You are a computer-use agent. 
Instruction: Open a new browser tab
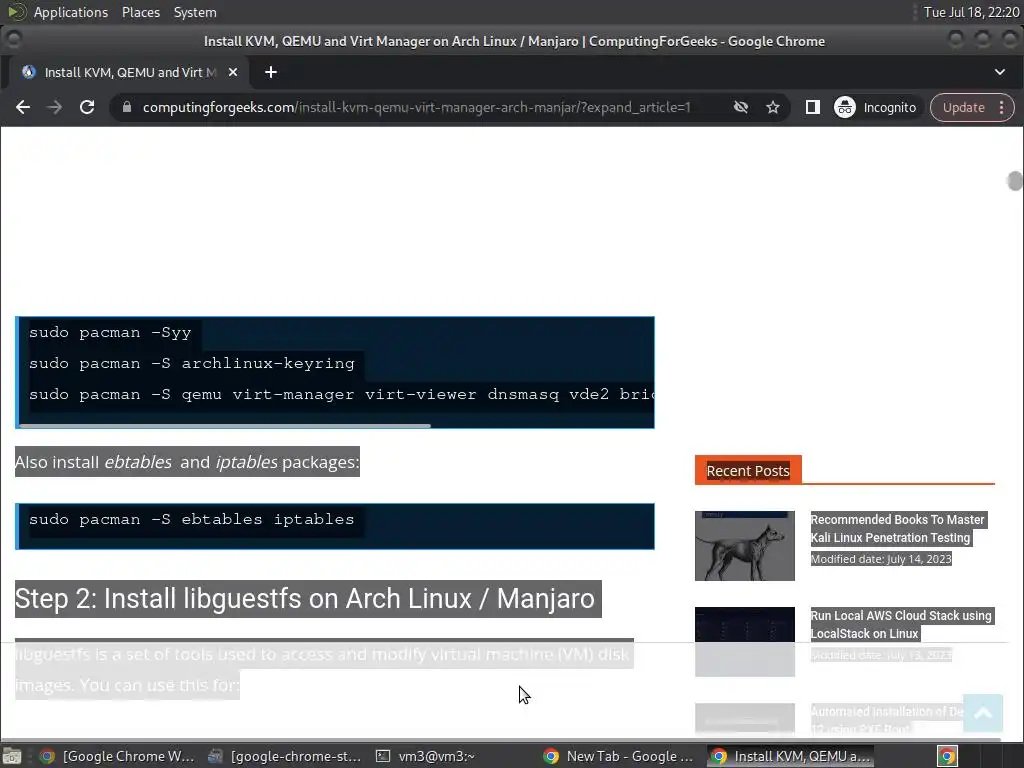coord(271,72)
